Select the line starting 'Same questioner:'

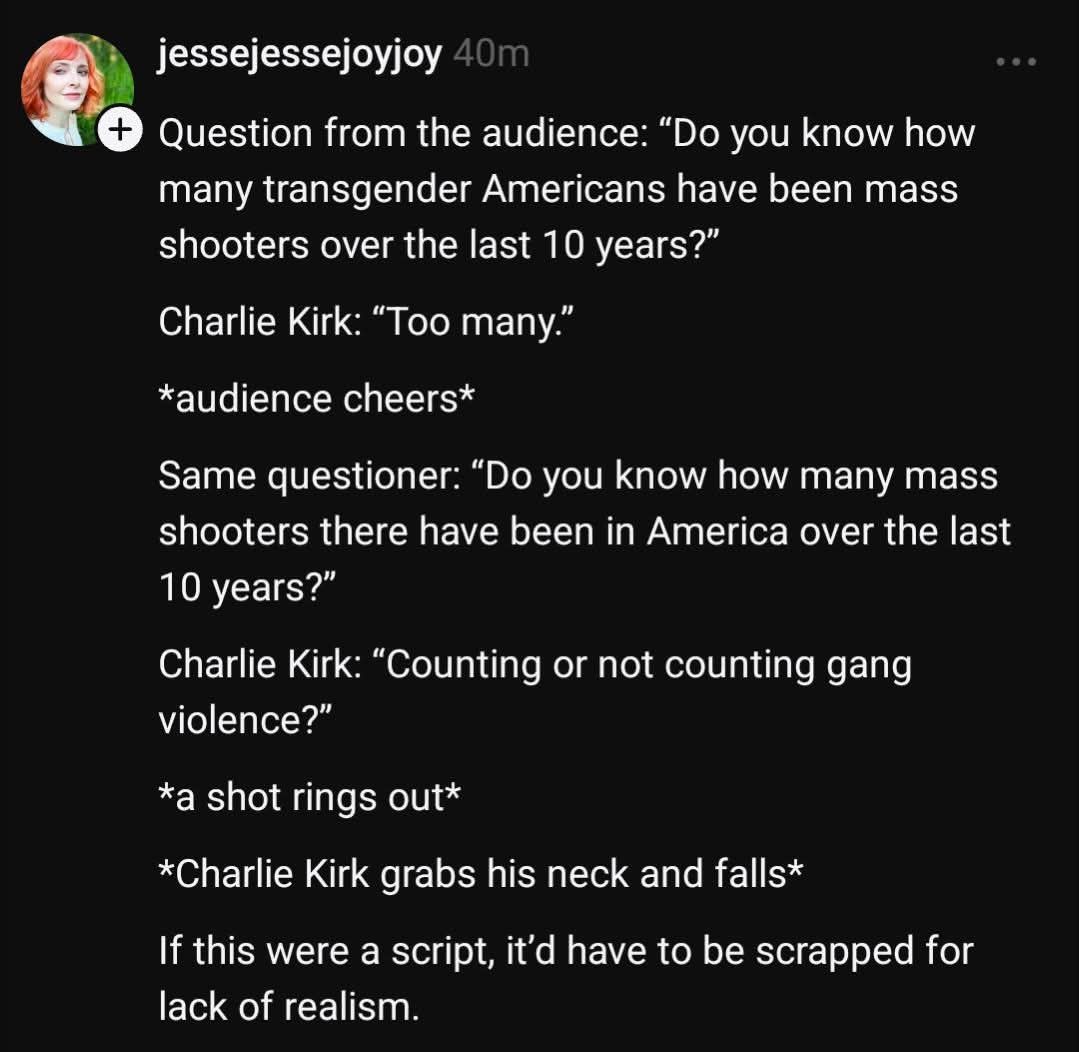click(578, 476)
